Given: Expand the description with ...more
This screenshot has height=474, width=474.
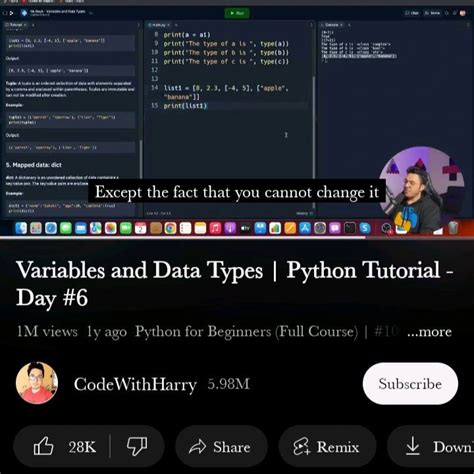Looking at the screenshot, I should click(429, 331).
